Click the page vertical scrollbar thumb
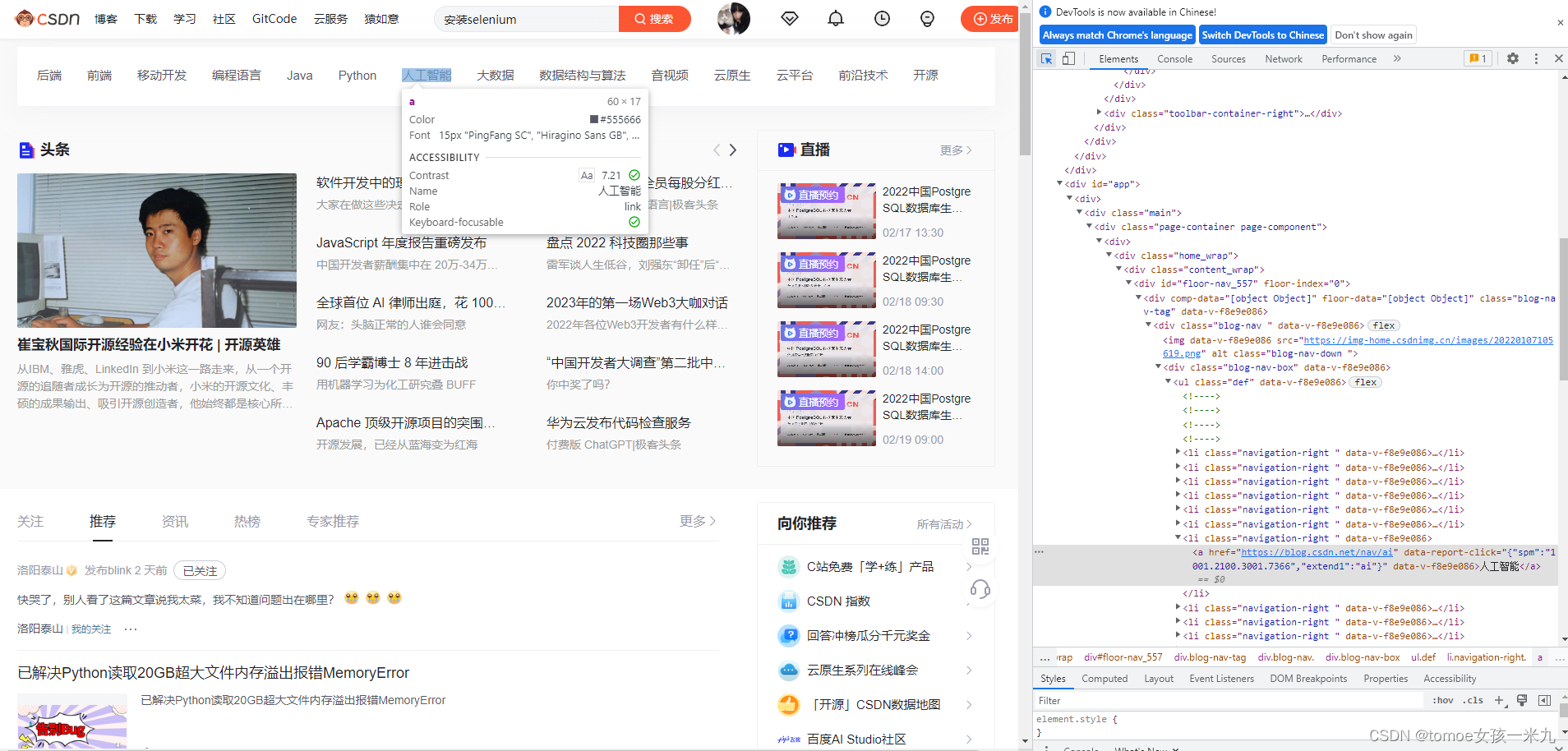 coord(1025,82)
